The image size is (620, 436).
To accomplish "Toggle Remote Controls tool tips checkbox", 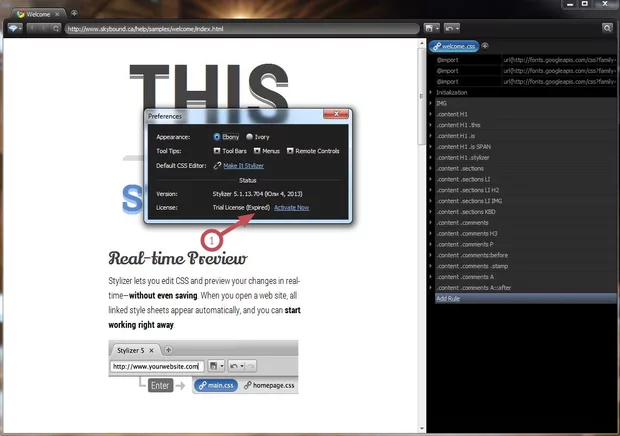I will [x=290, y=151].
